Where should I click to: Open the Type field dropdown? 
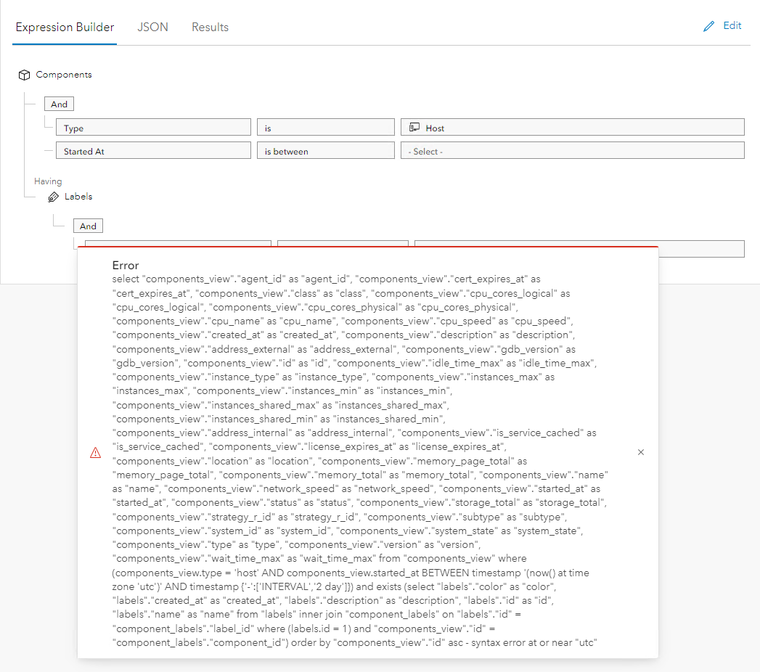coord(153,127)
